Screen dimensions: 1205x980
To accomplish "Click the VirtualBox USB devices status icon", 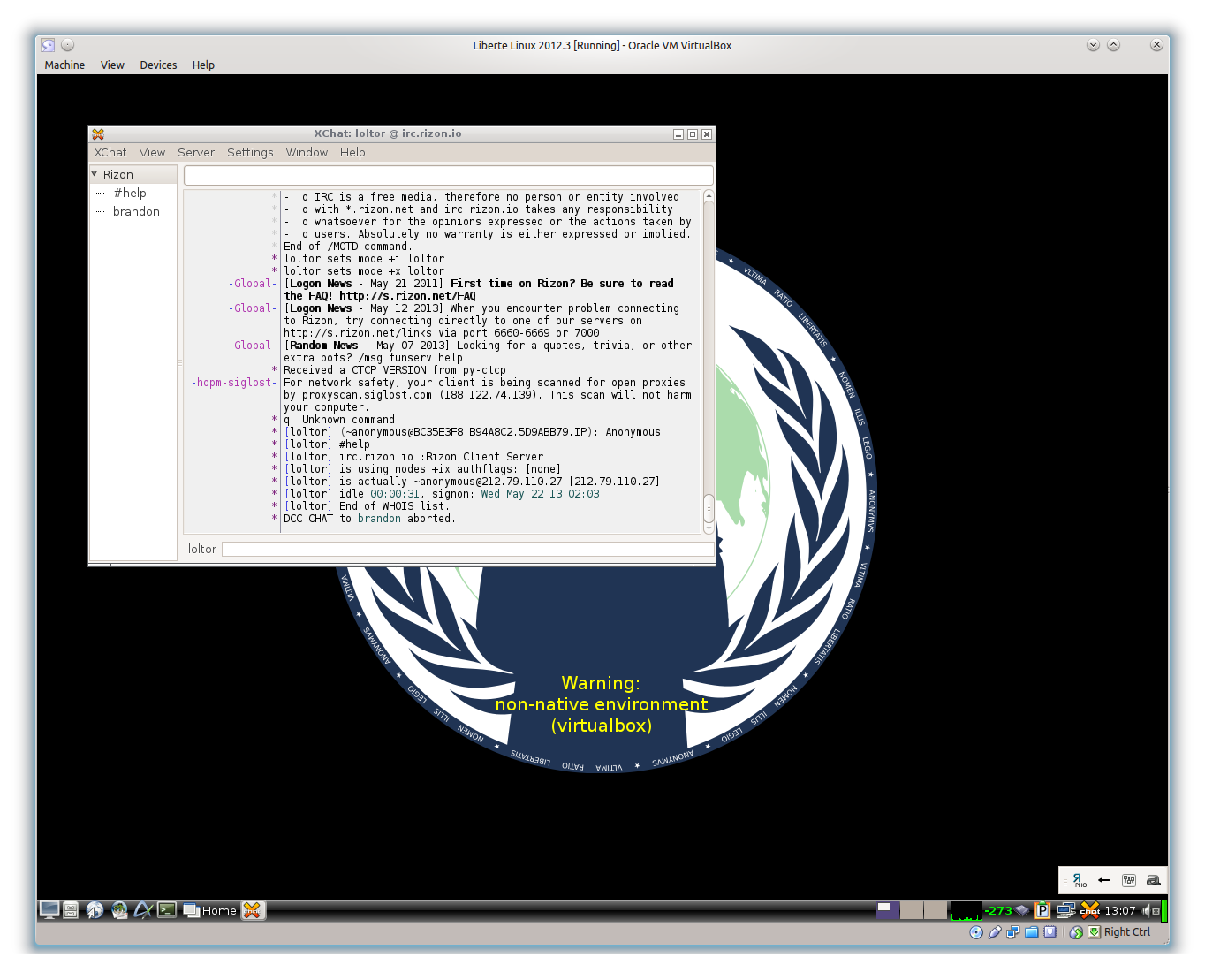I will coord(995,932).
